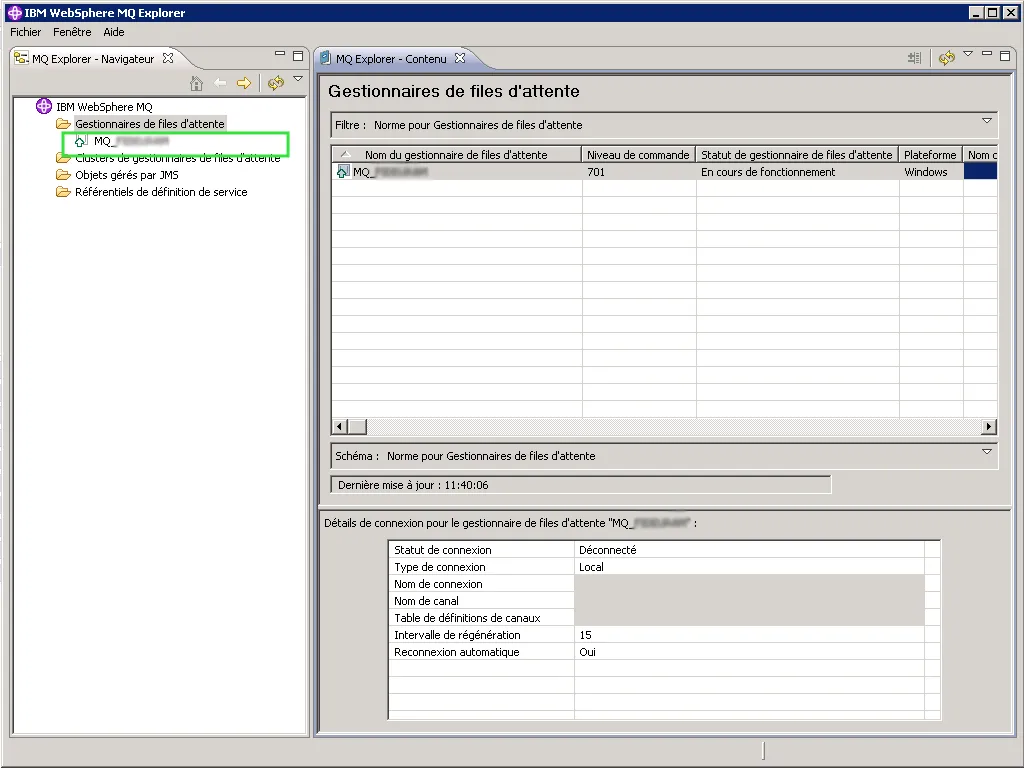Open the Aide menu
The height and width of the screenshot is (768, 1024).
[x=114, y=32]
